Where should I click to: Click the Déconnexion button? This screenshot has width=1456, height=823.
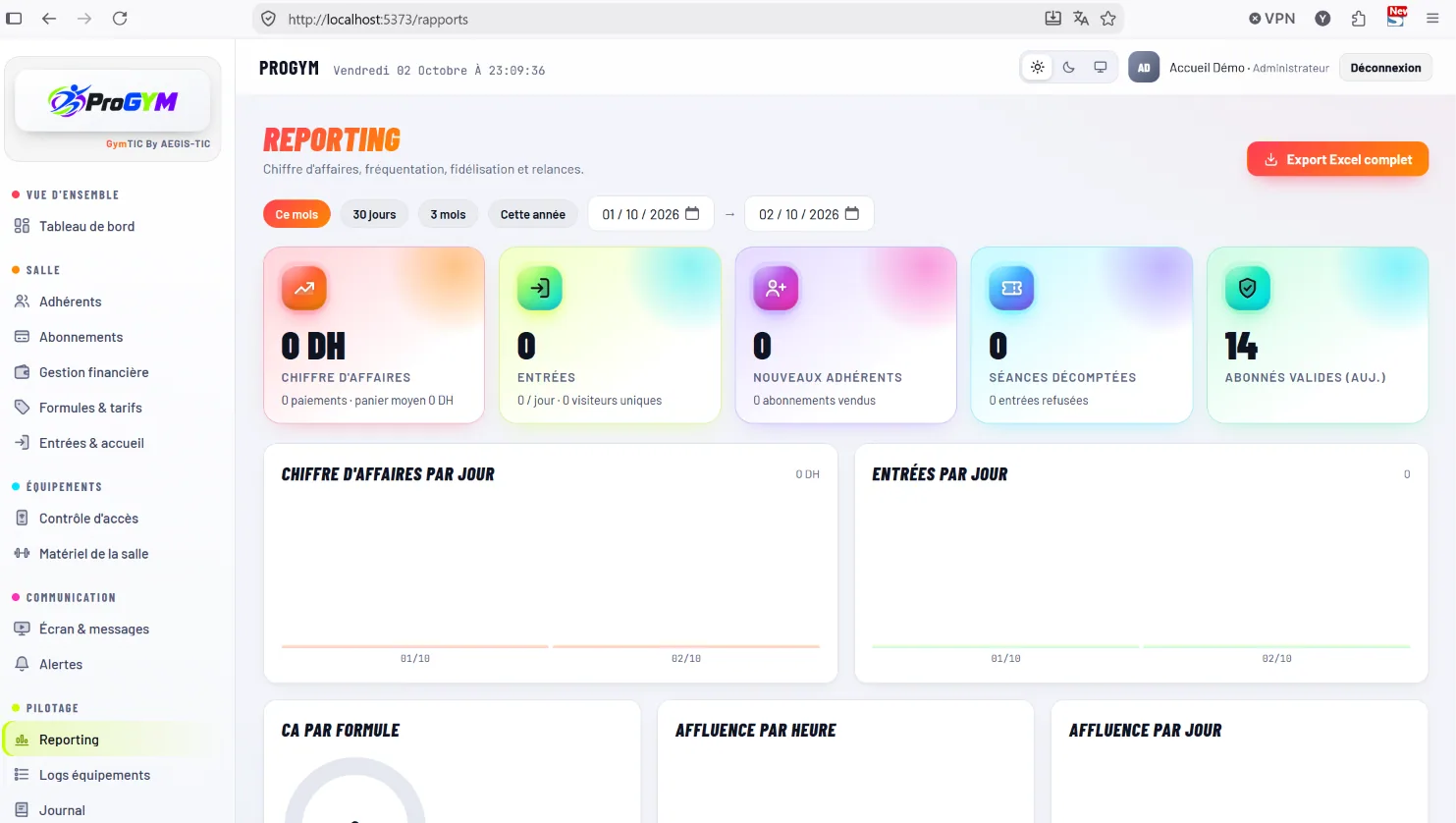point(1385,68)
